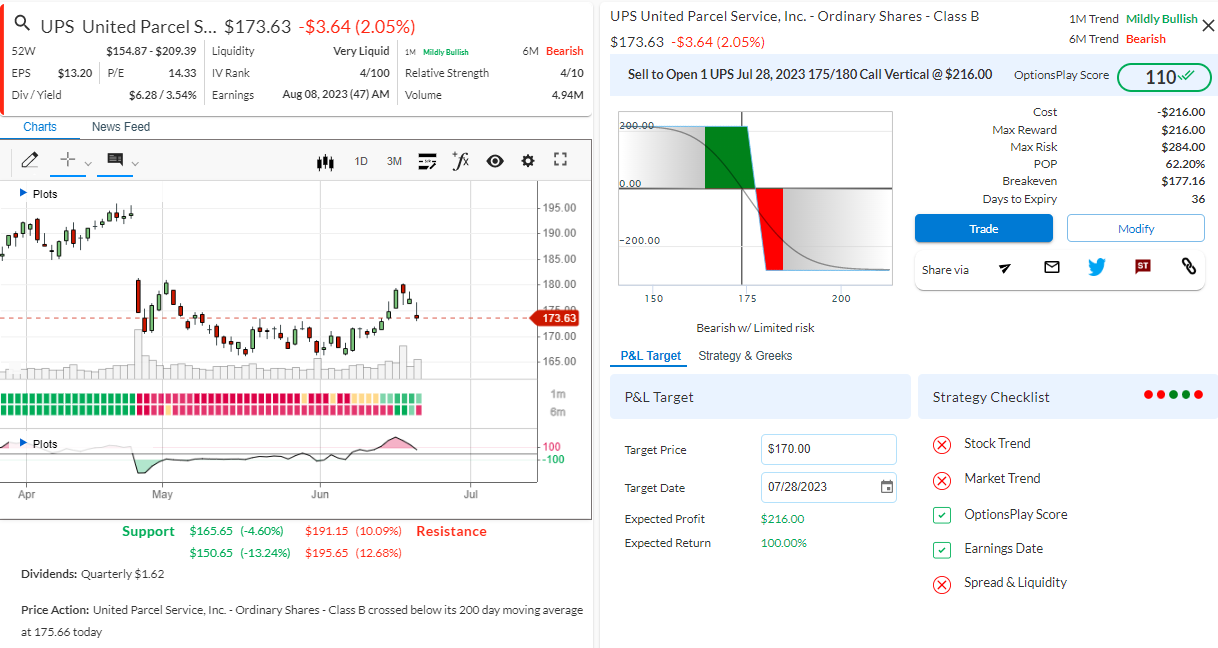Click the OptionsPlay Score checklist checkmark
This screenshot has width=1218, height=648.
coord(941,515)
